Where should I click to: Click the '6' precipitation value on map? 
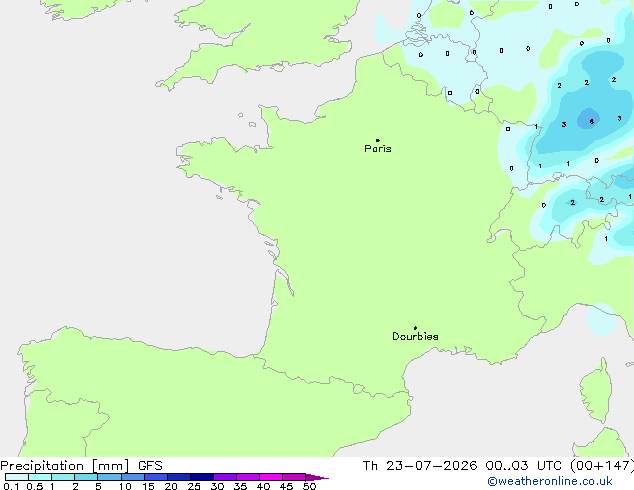(592, 121)
